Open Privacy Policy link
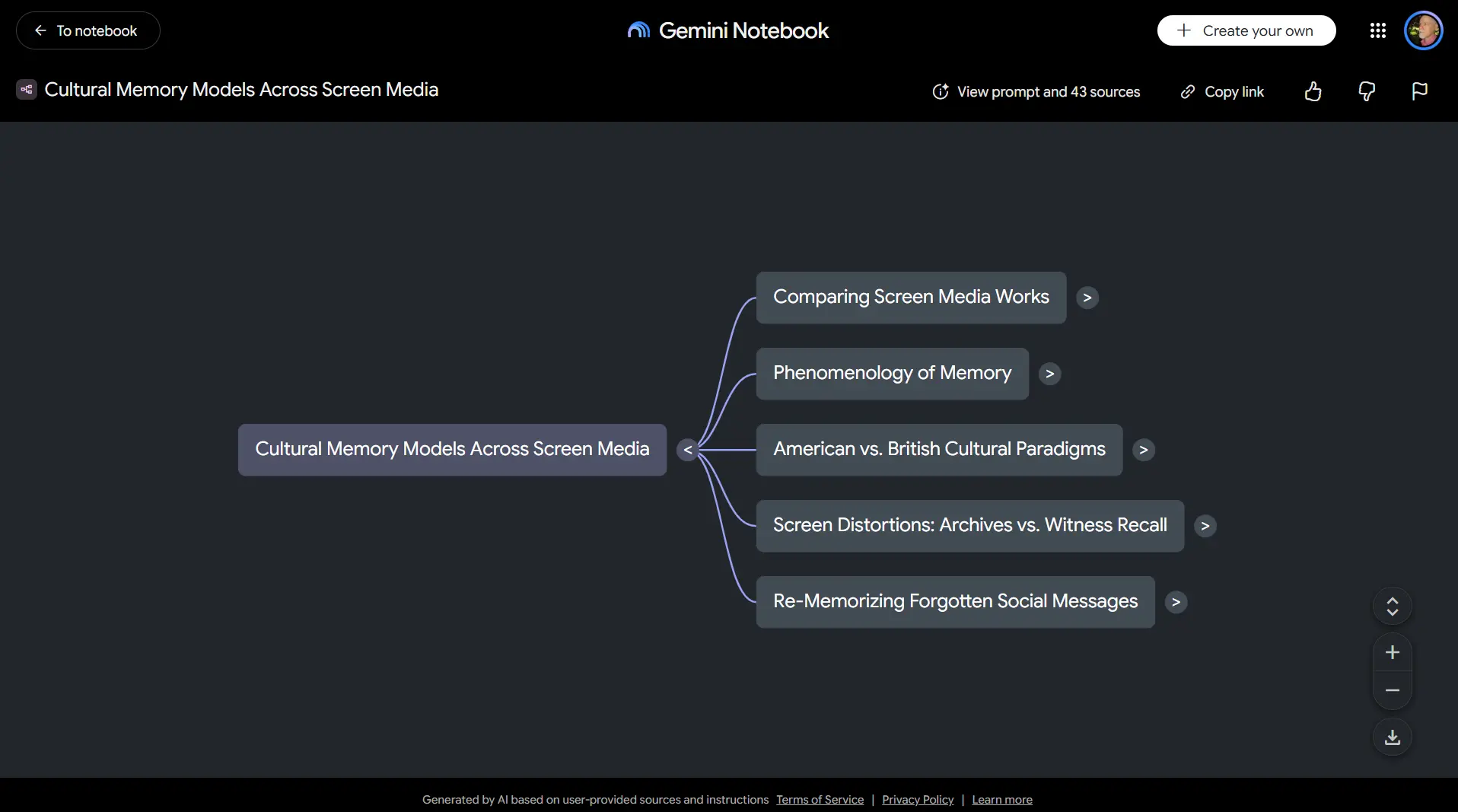This screenshot has width=1458, height=812. pos(917,799)
